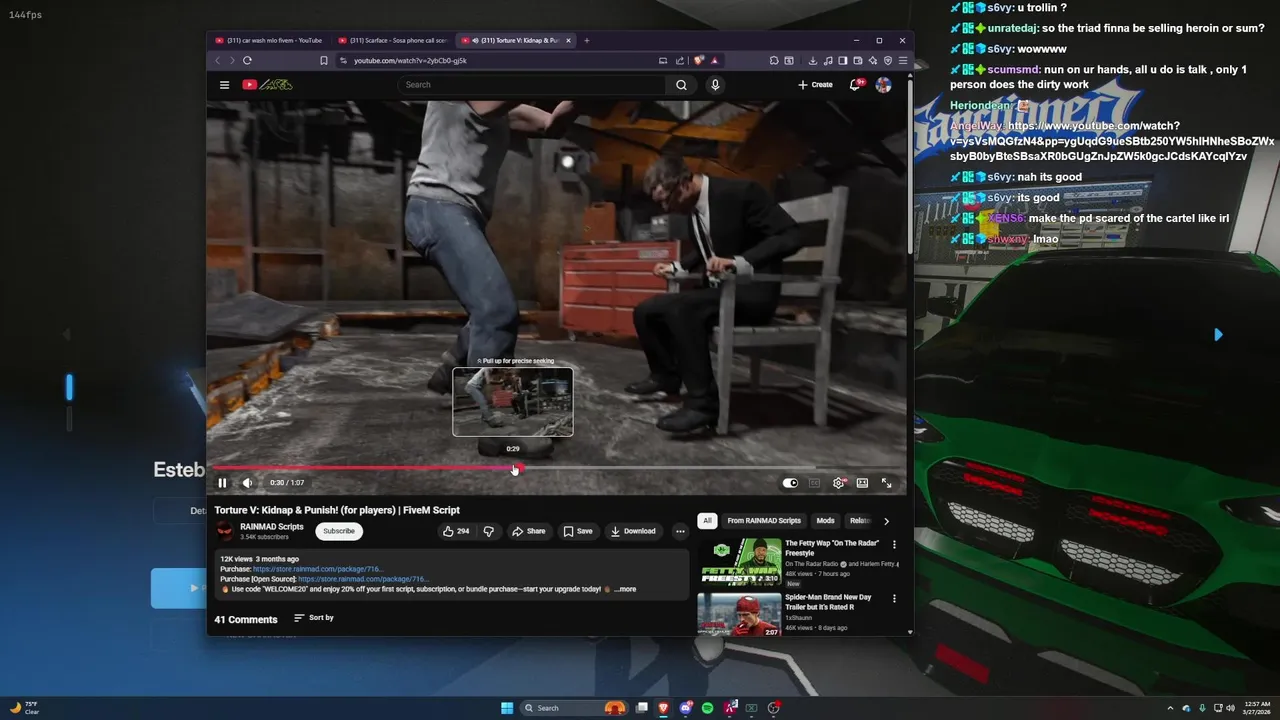The width and height of the screenshot is (1280, 720).
Task: Close the Torture V browser tab
Action: click(568, 40)
